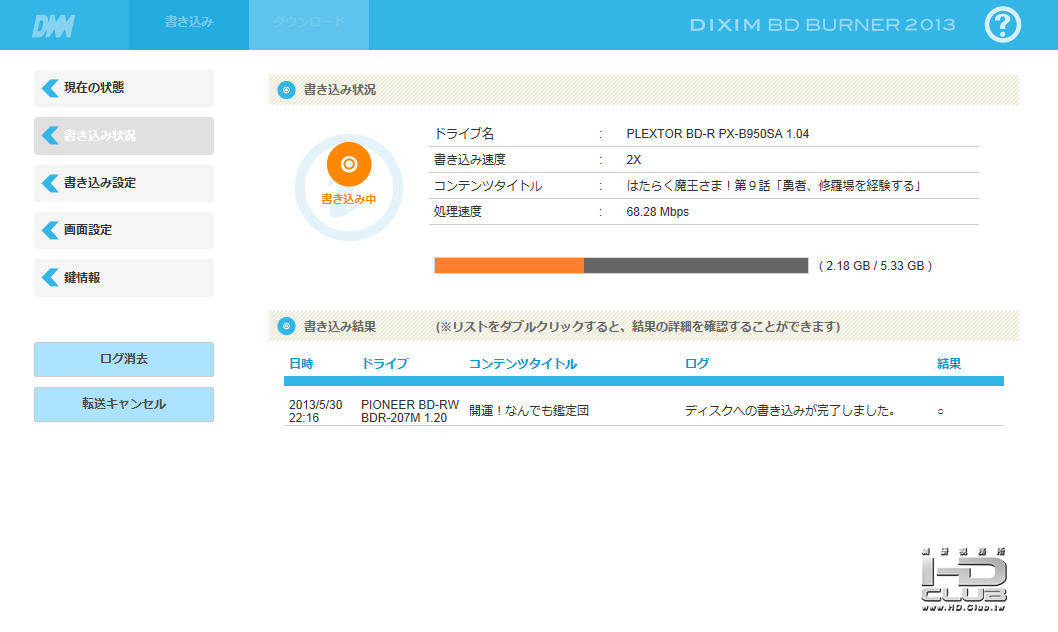Click the bullet icon beside 書き込み結果 header
Viewport: 1058px width, 632px height.
286,326
